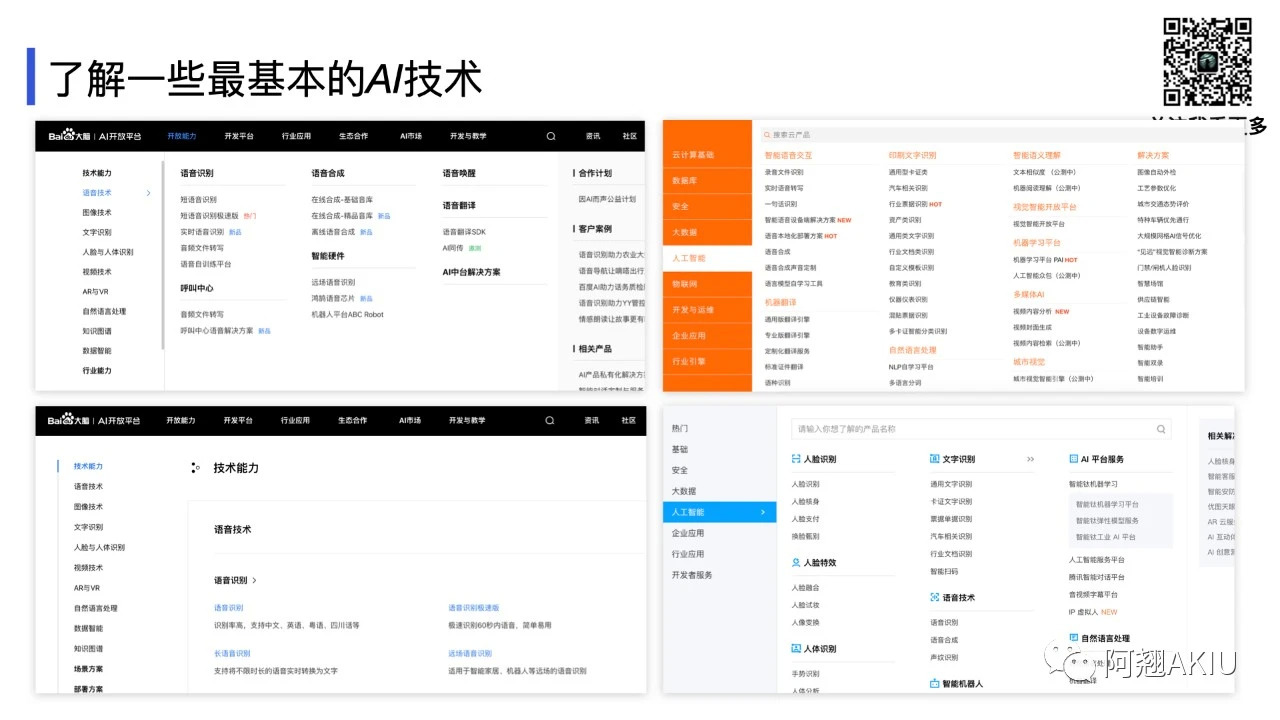Expand the 语音识别 > heading on the 技术能力 page
This screenshot has width=1280, height=720.
(235, 580)
